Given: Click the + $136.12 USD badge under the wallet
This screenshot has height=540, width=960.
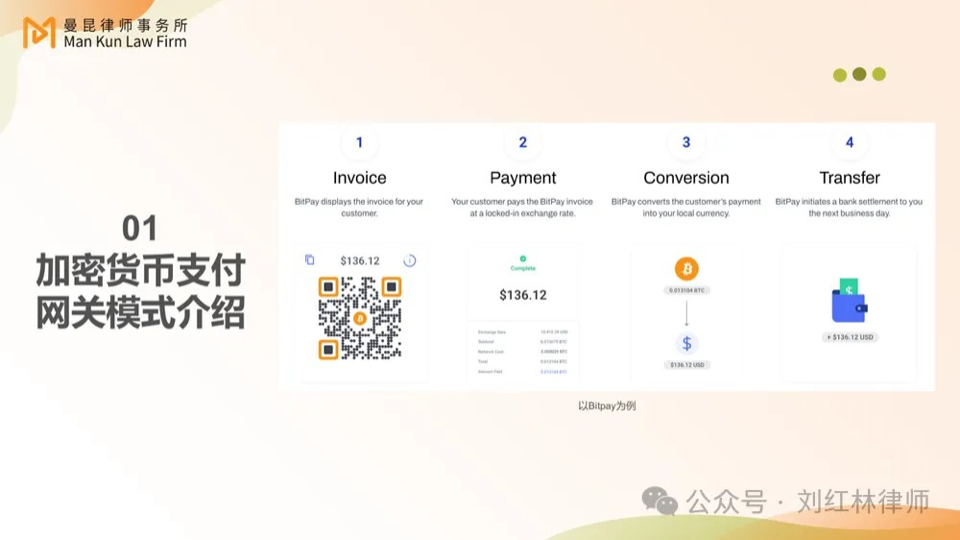Looking at the screenshot, I should click(x=849, y=337).
